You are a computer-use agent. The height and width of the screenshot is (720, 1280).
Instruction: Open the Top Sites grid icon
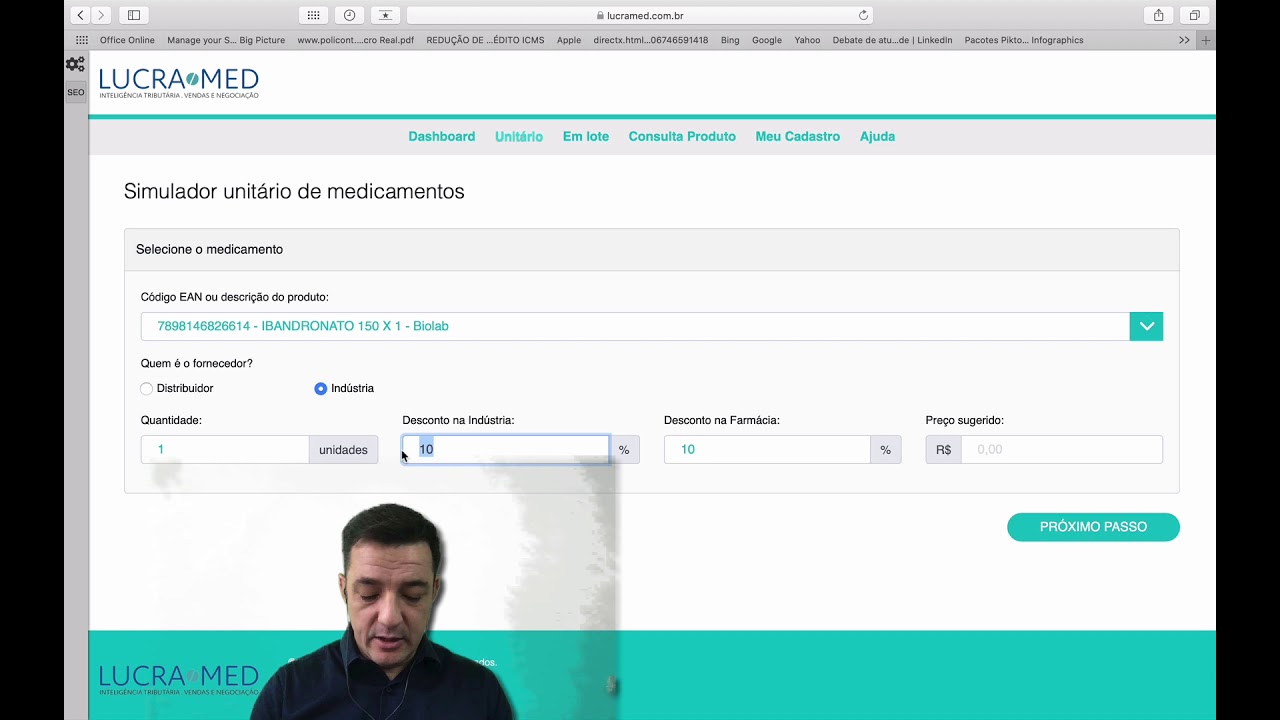[314, 15]
